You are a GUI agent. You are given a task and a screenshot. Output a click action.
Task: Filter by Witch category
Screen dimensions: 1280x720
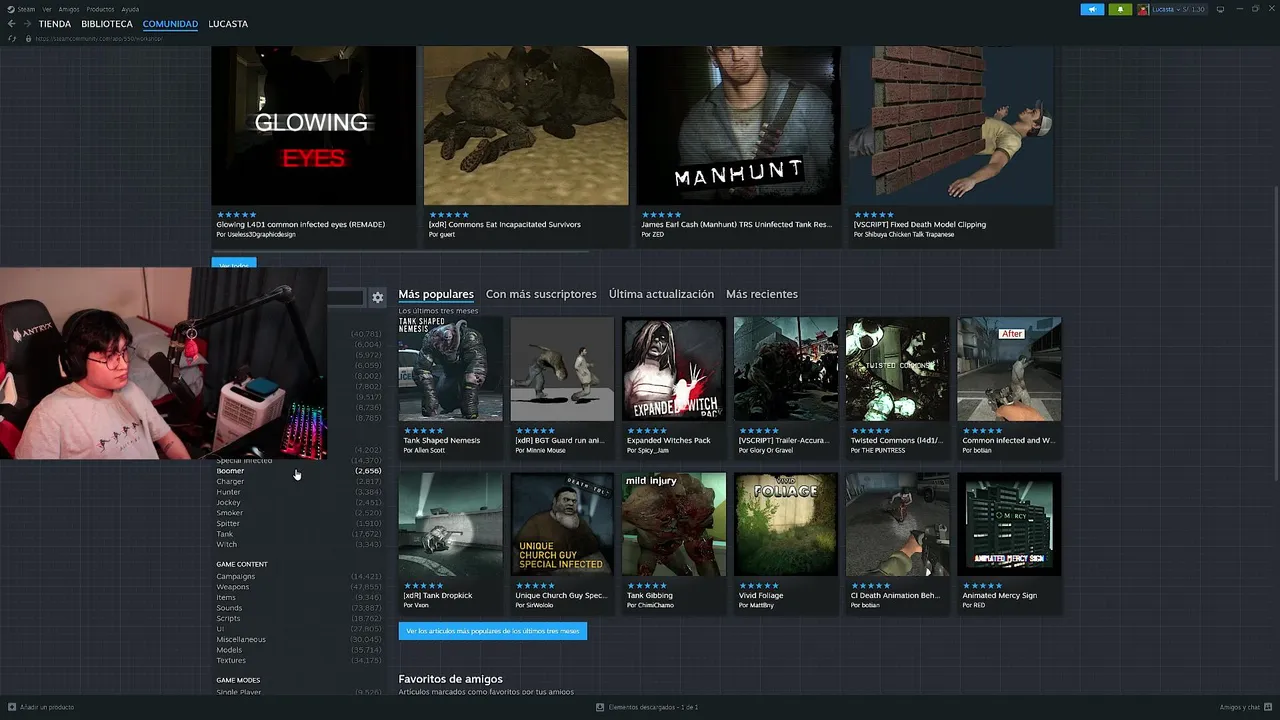[x=226, y=545]
